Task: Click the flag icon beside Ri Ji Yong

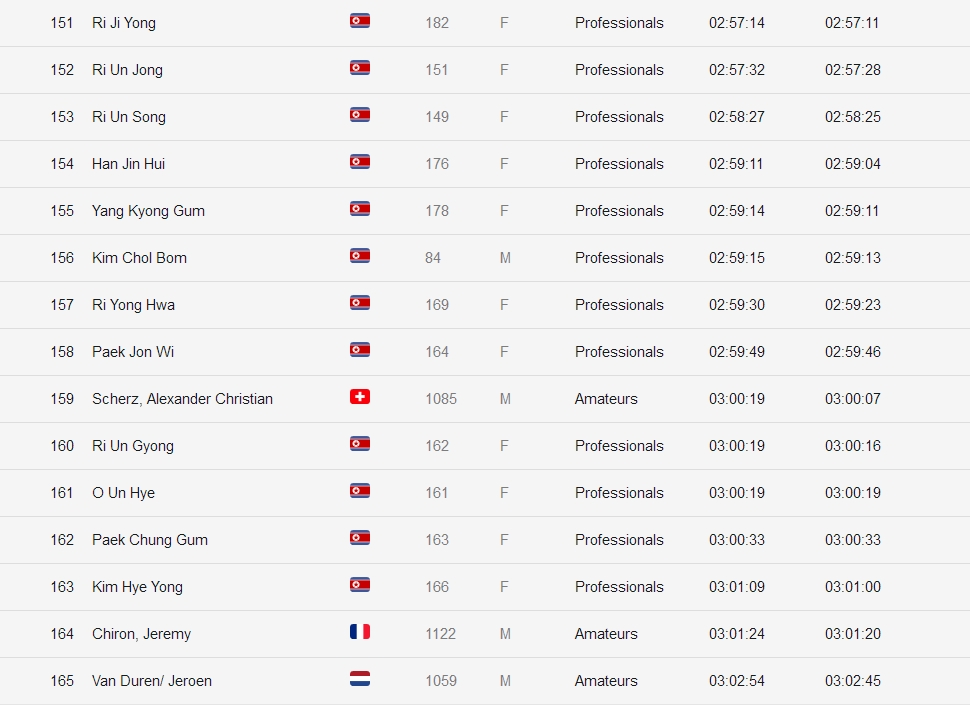Action: click(360, 21)
